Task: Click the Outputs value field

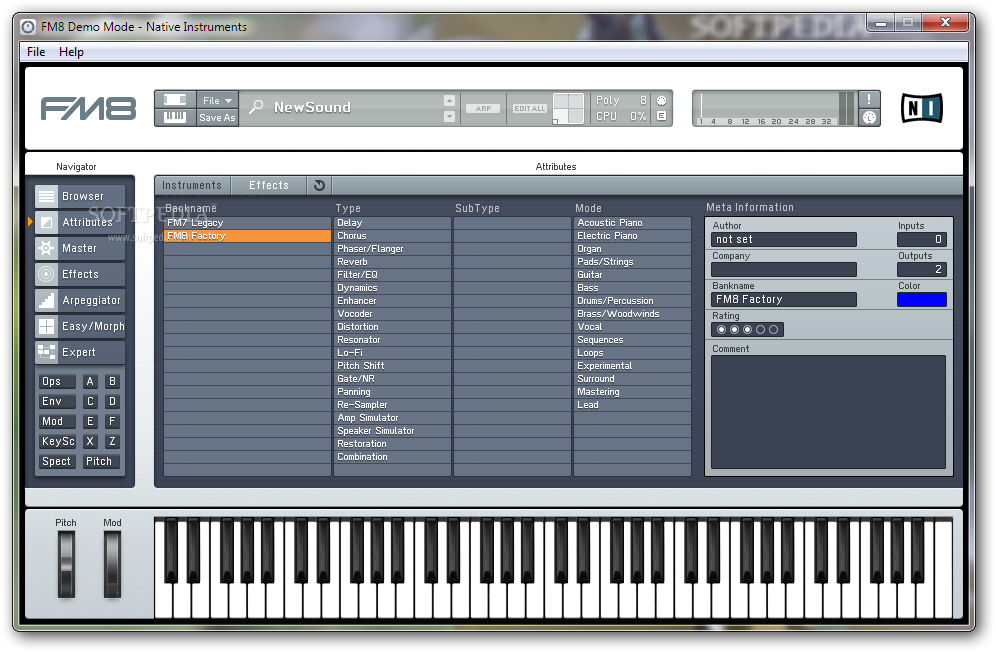Action: pos(922,269)
